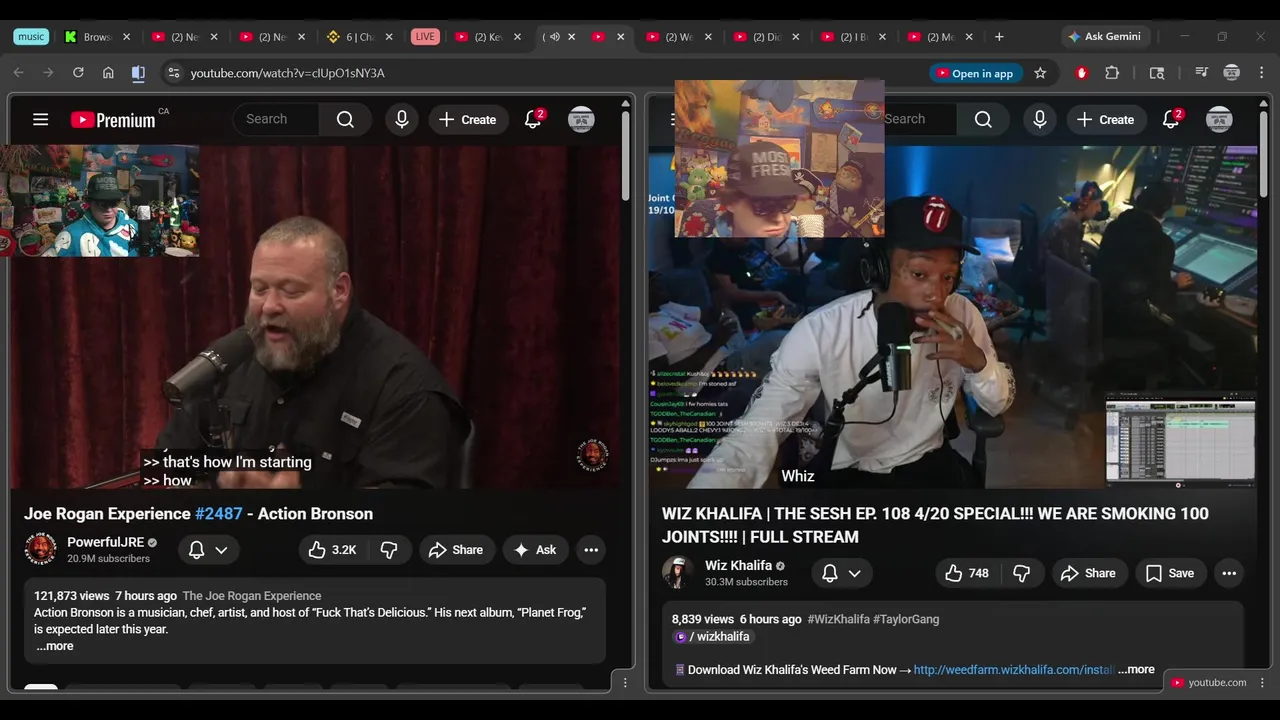Click the Ask button under Joe Rogan video

click(x=535, y=550)
